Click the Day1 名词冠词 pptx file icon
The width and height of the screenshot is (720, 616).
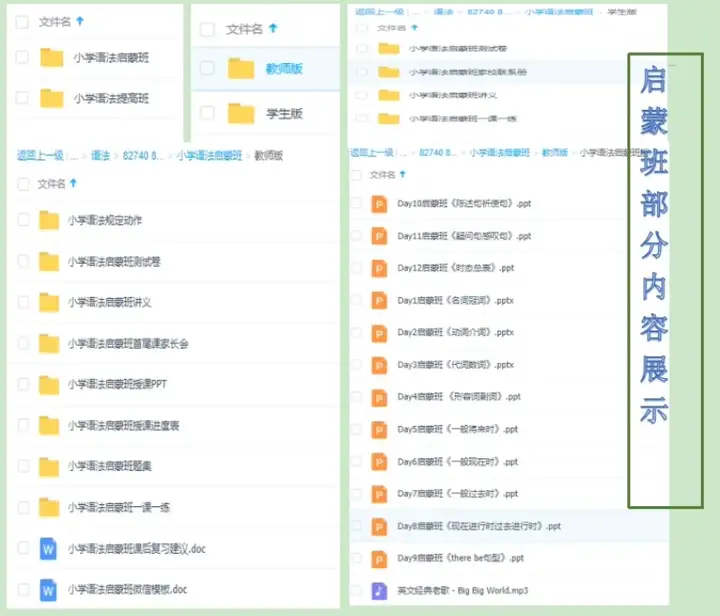(x=379, y=300)
